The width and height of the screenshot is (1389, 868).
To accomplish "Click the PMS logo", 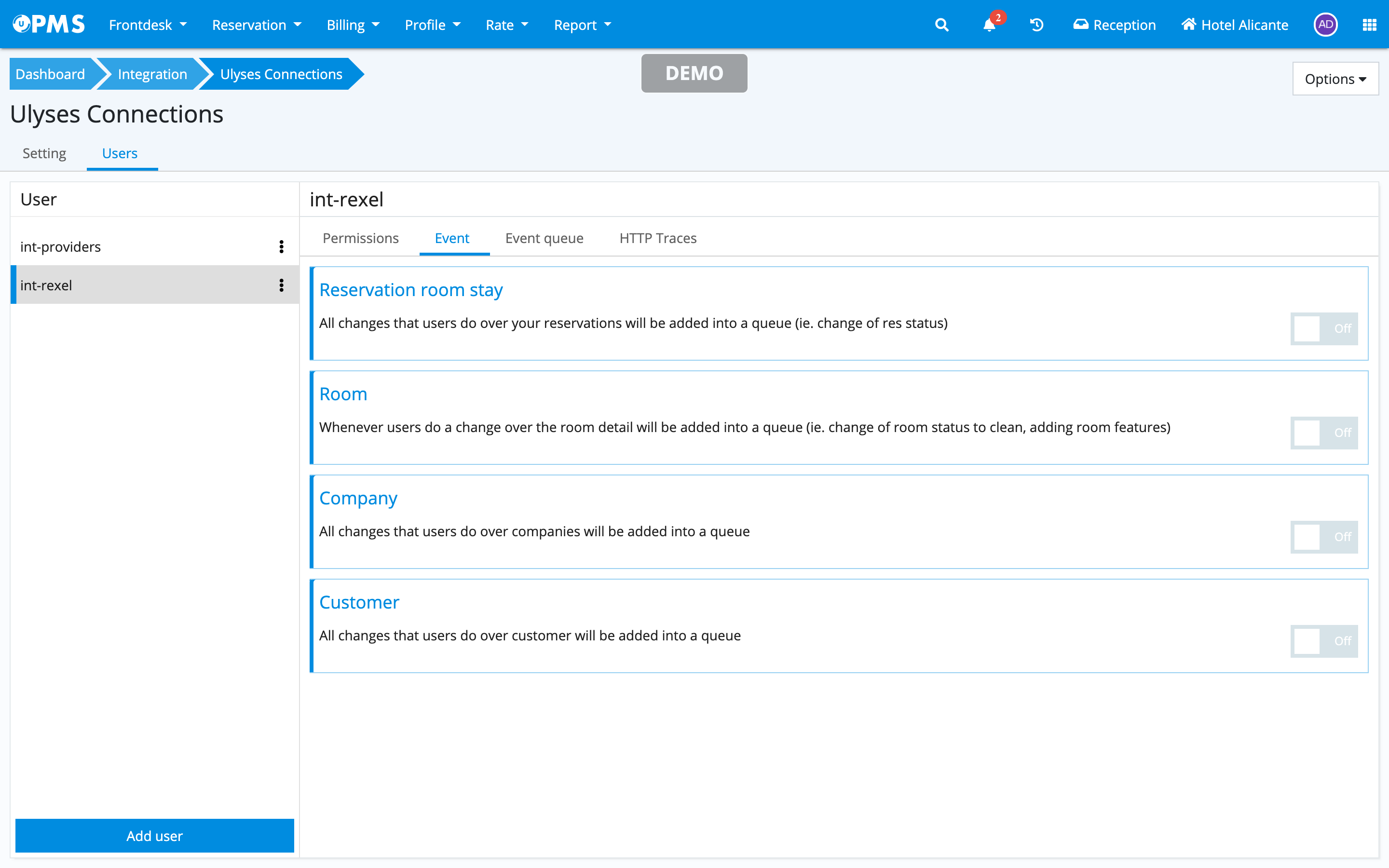I will point(49,24).
